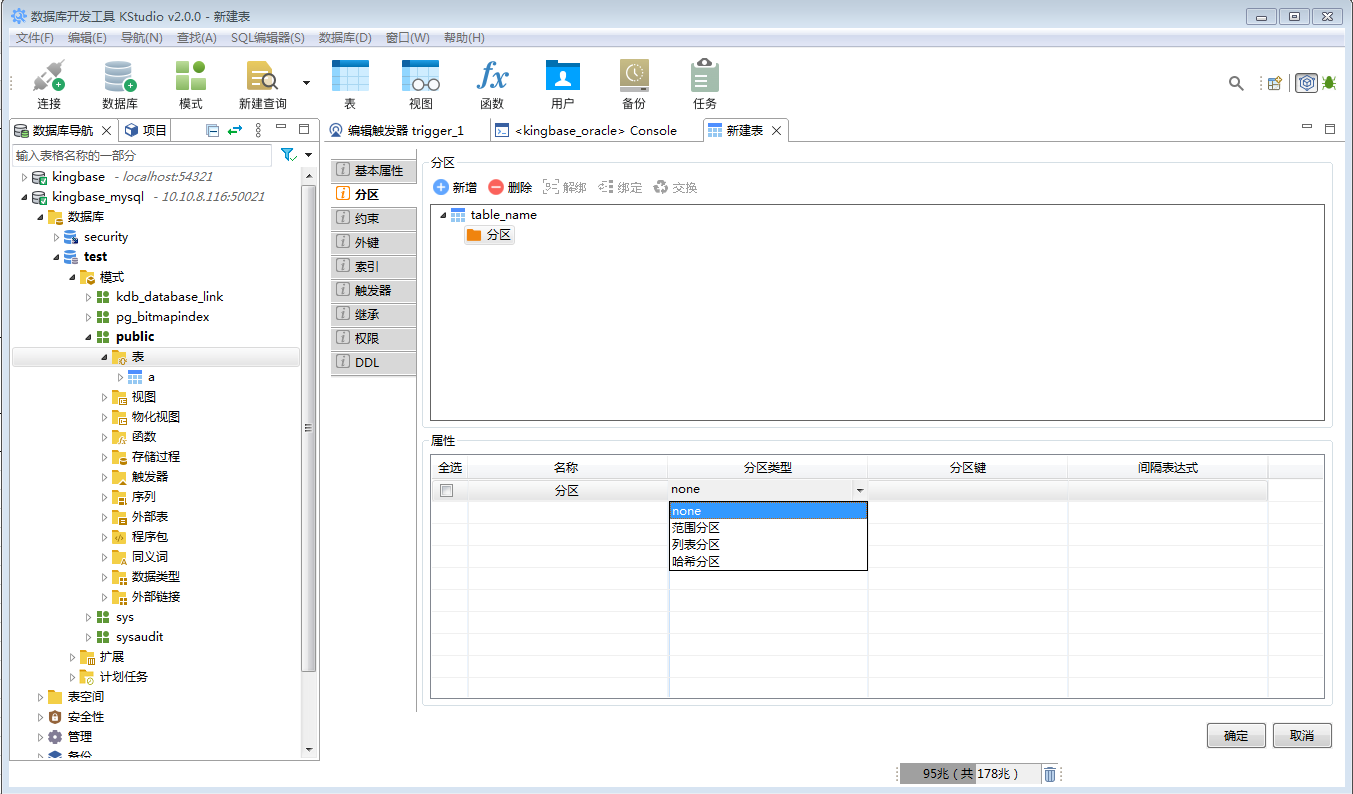
Task: Open a new SQL query with 新建查询
Action: [x=259, y=83]
